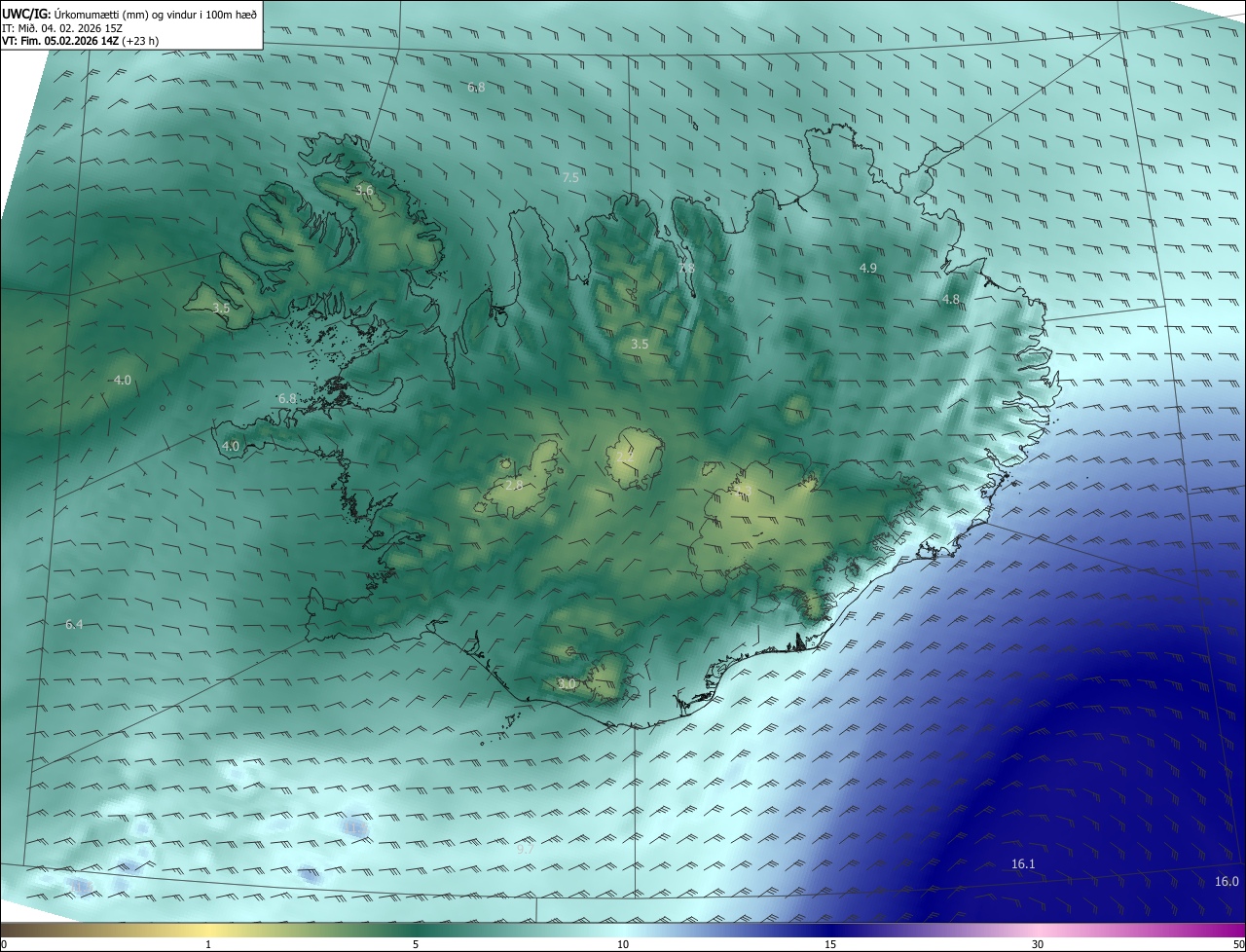The width and height of the screenshot is (1246, 952).
Task: Click the yellow color band above the 1 tick
Action: (209, 930)
